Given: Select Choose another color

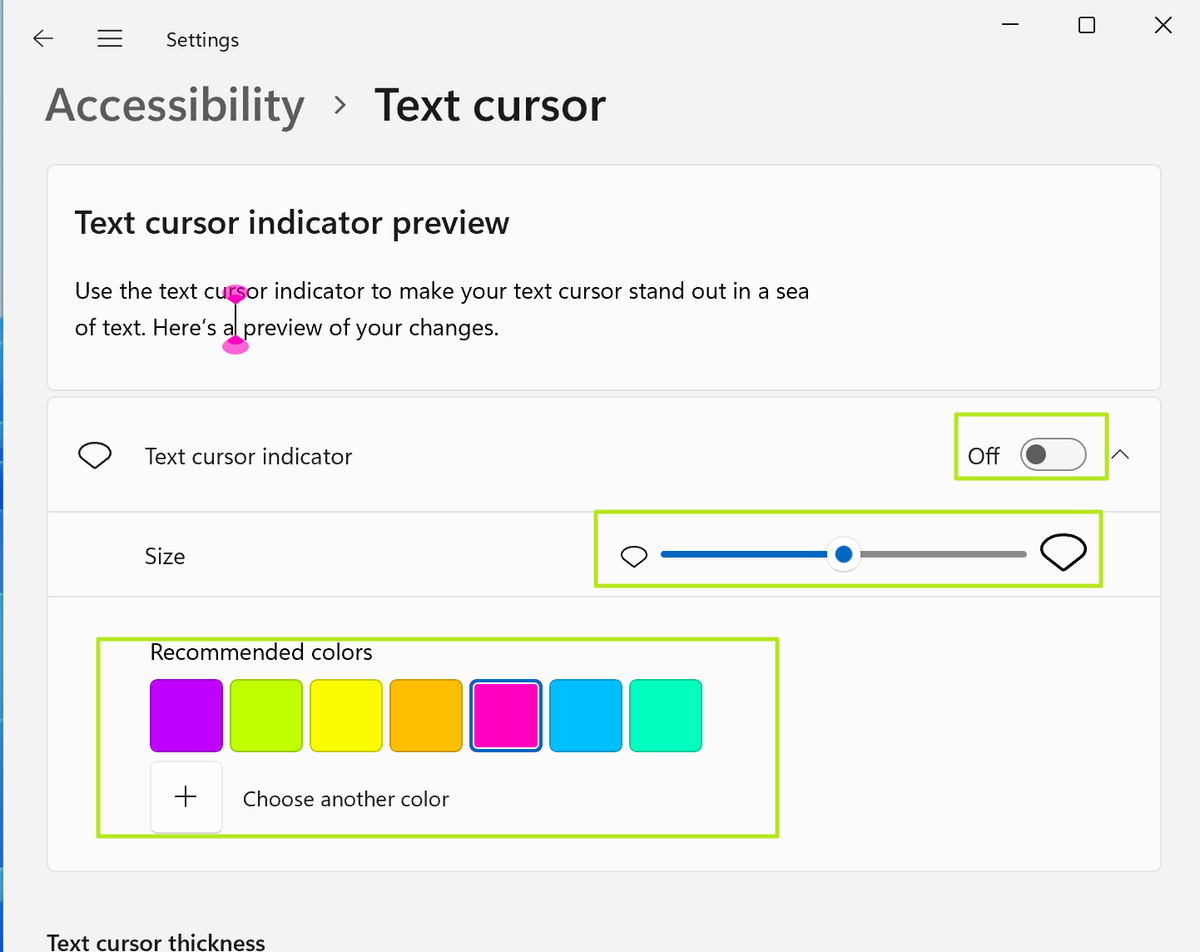Looking at the screenshot, I should (x=345, y=797).
